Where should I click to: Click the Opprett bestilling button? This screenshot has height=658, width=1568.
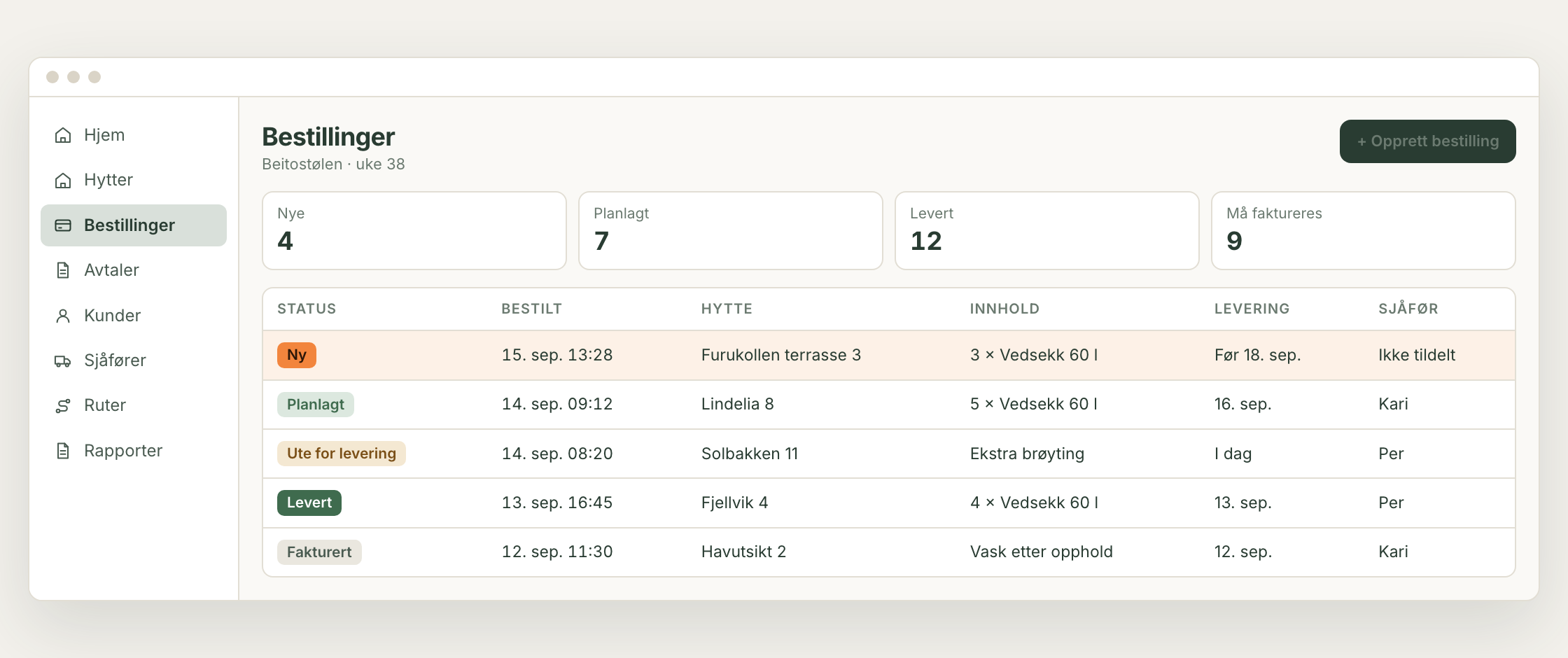coord(1427,141)
